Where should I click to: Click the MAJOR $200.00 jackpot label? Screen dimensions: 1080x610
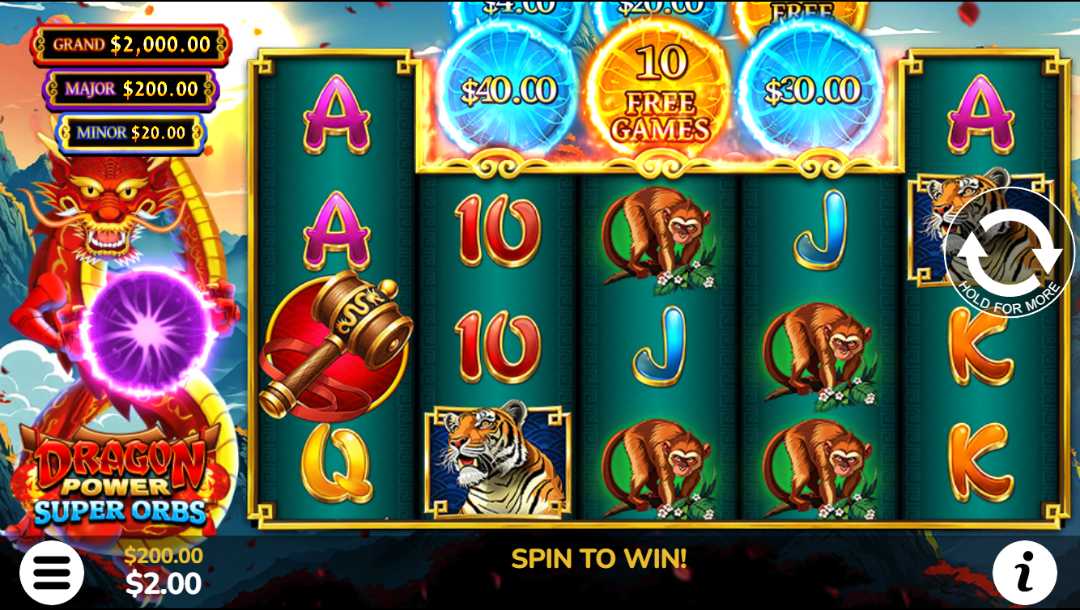[131, 89]
